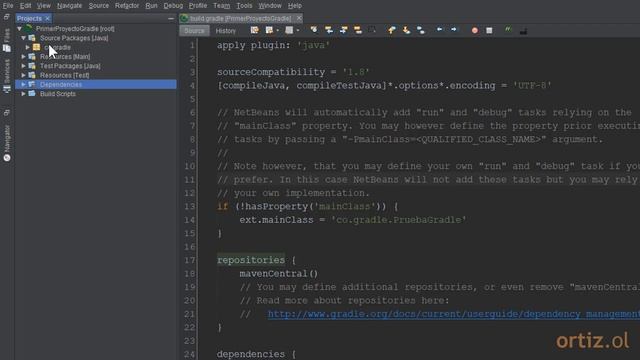Viewport: 640px width, 360px height.
Task: Stop macro recording with square icon
Action: click(489, 30)
